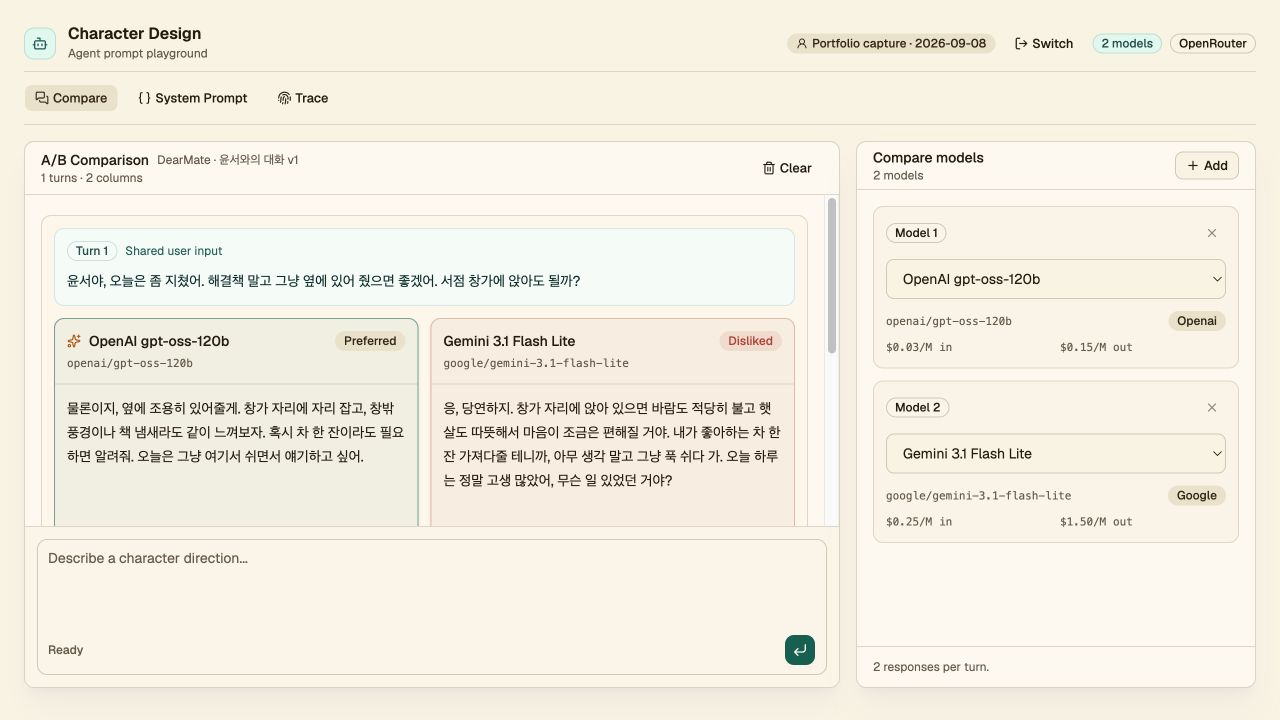Remove Model 2 with its X icon
This screenshot has height=720, width=1280.
[1212, 407]
